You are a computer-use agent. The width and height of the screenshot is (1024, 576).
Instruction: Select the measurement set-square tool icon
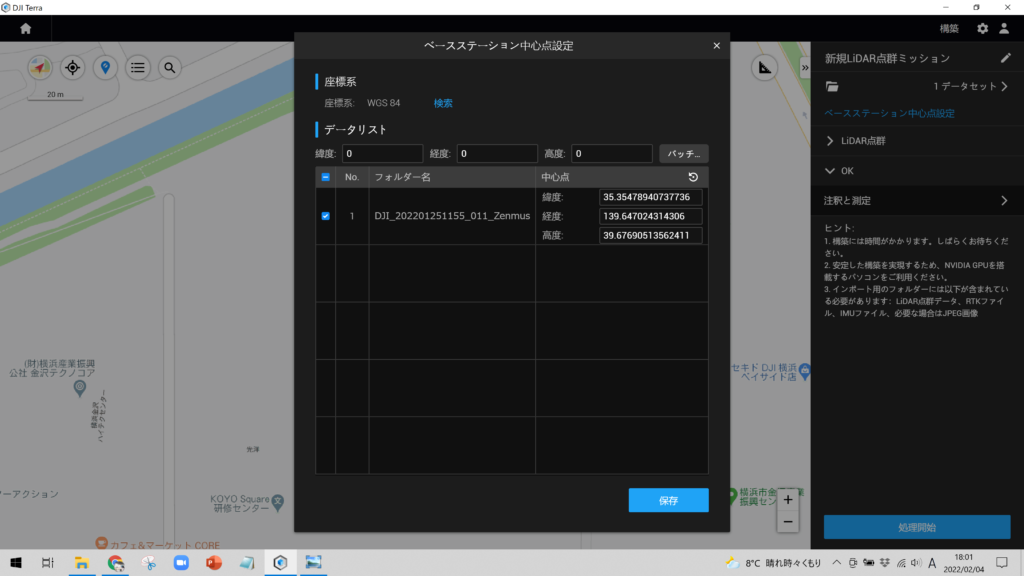point(765,68)
